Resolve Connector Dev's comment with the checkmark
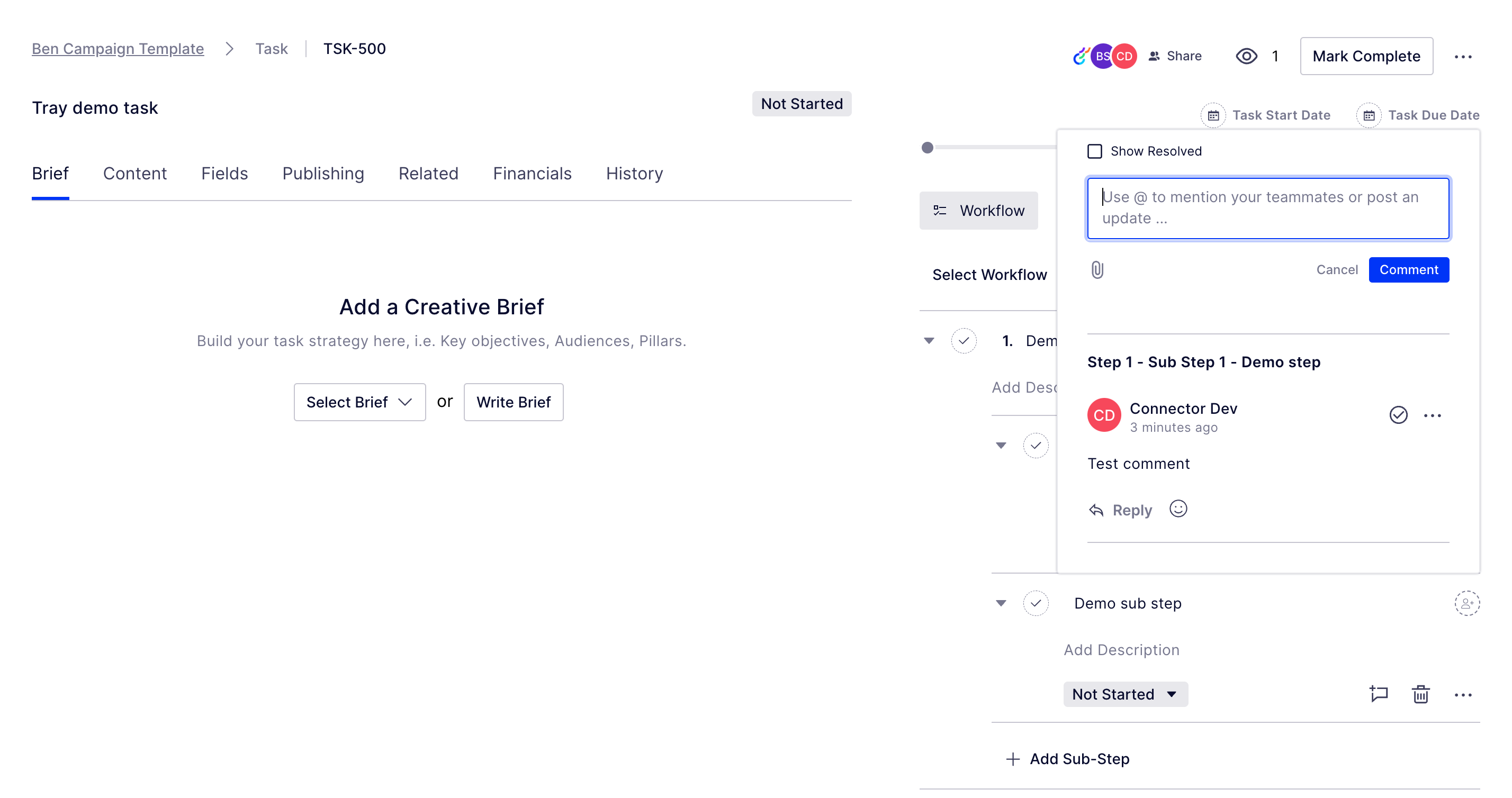 (1398, 415)
